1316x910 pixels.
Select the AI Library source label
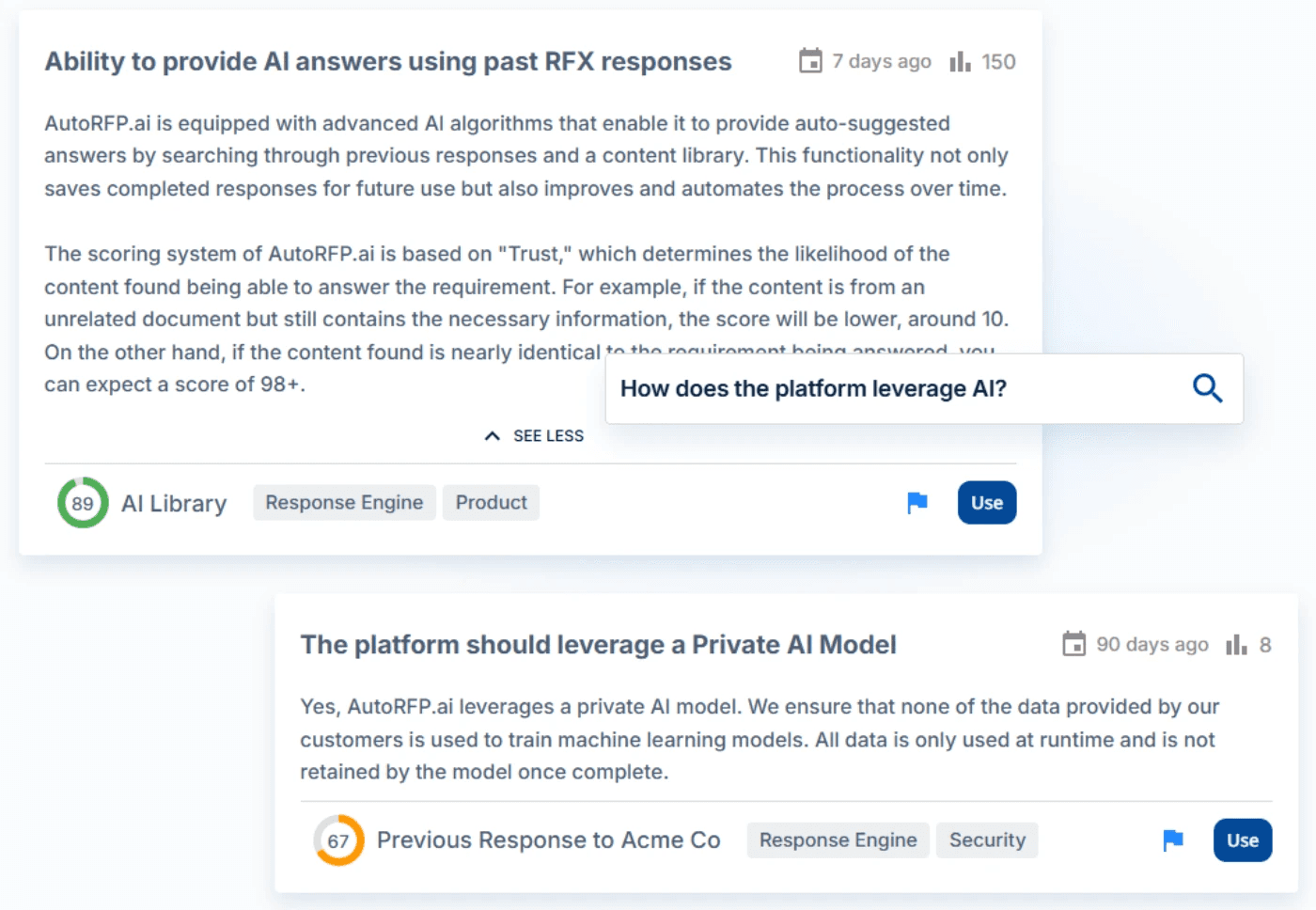(x=173, y=503)
